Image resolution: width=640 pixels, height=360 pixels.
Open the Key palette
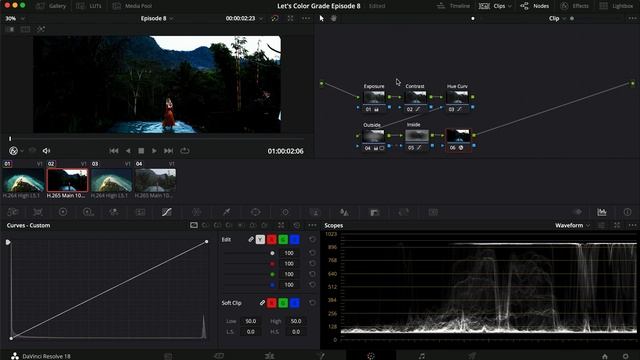point(374,212)
